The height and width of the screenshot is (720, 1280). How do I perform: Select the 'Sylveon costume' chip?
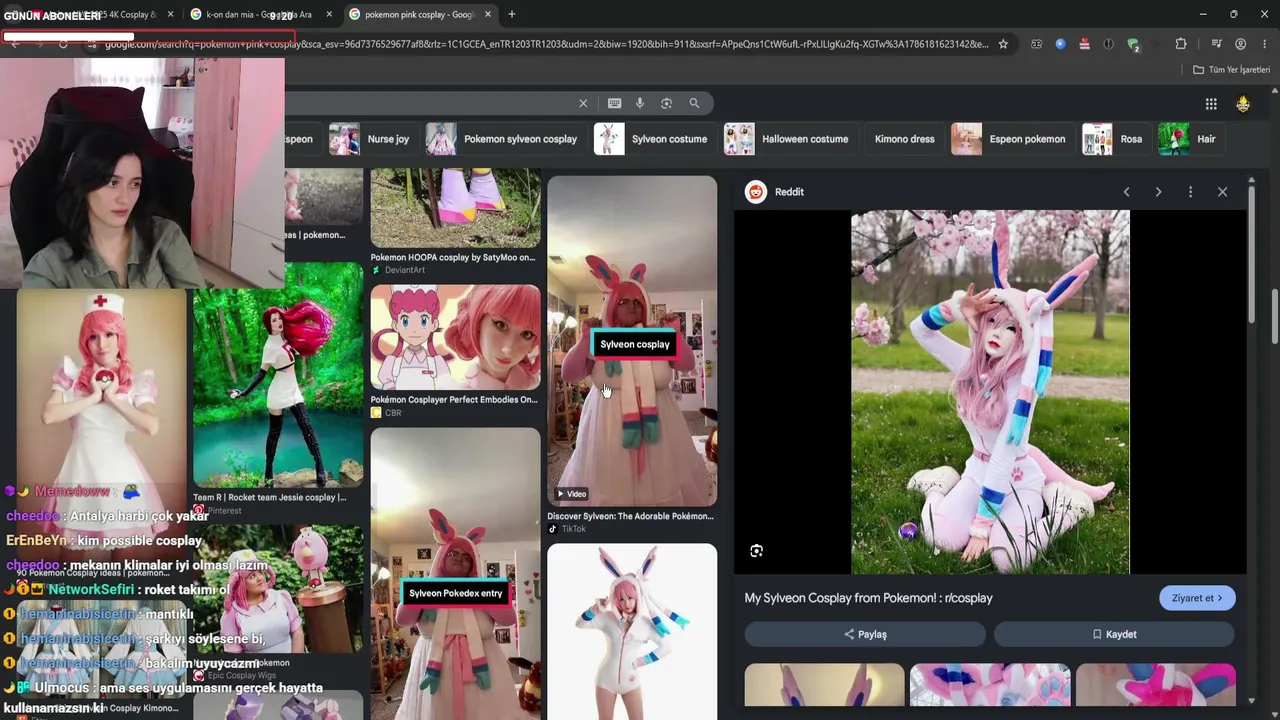pos(654,139)
